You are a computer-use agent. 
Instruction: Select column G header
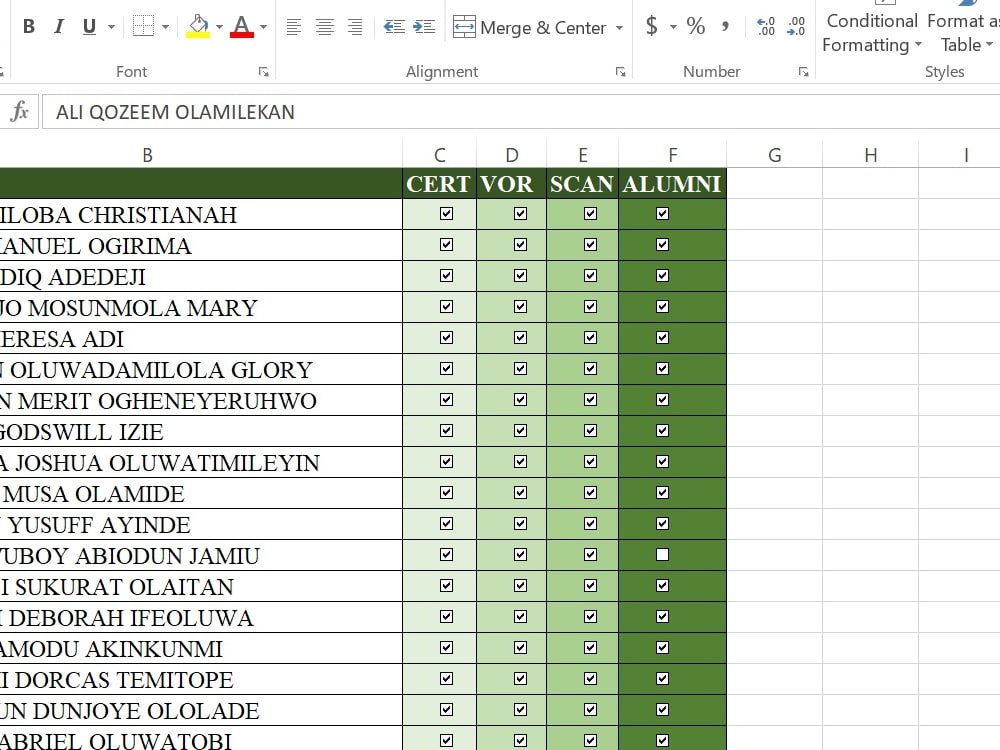coord(774,155)
